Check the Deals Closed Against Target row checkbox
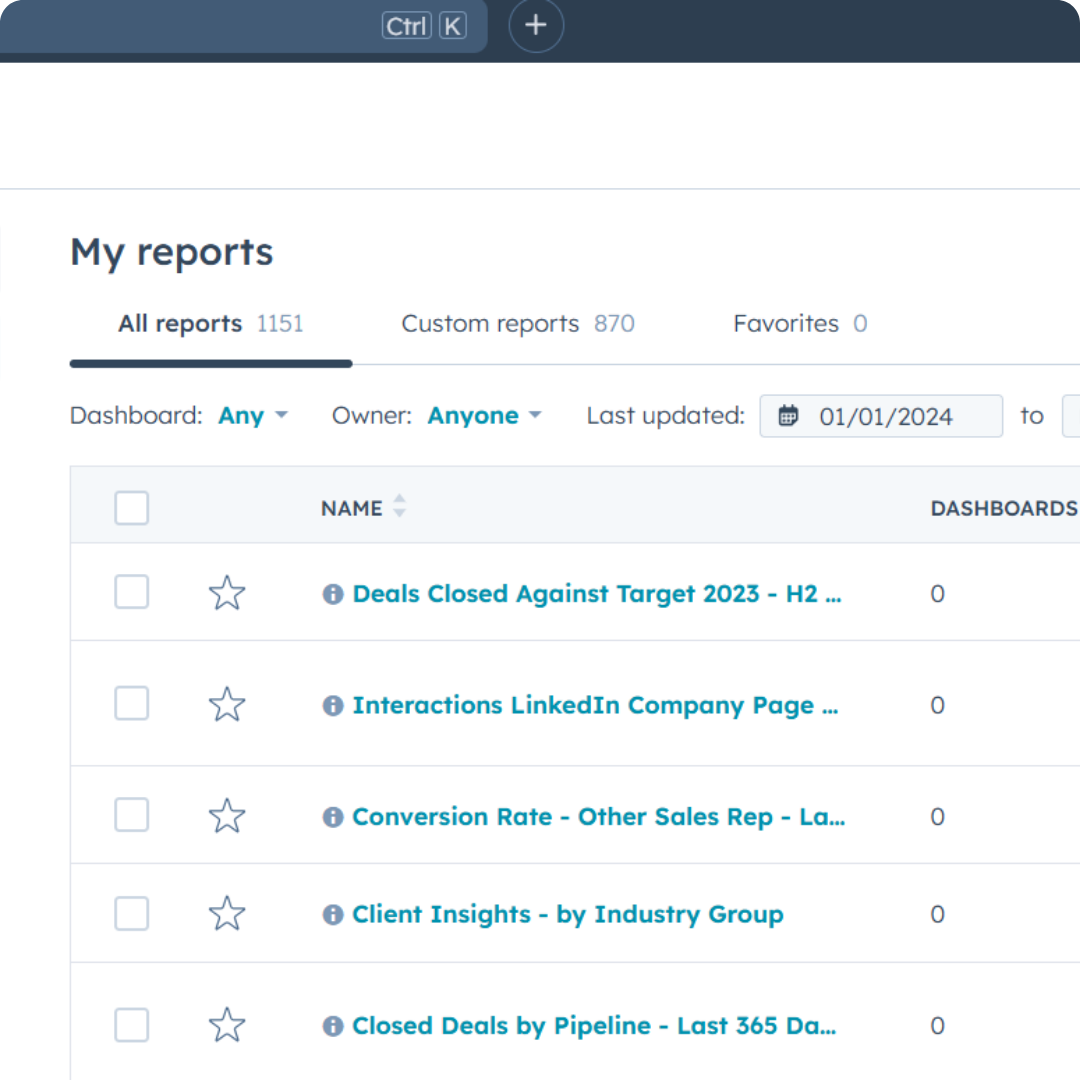The image size is (1080, 1080). pos(132,592)
